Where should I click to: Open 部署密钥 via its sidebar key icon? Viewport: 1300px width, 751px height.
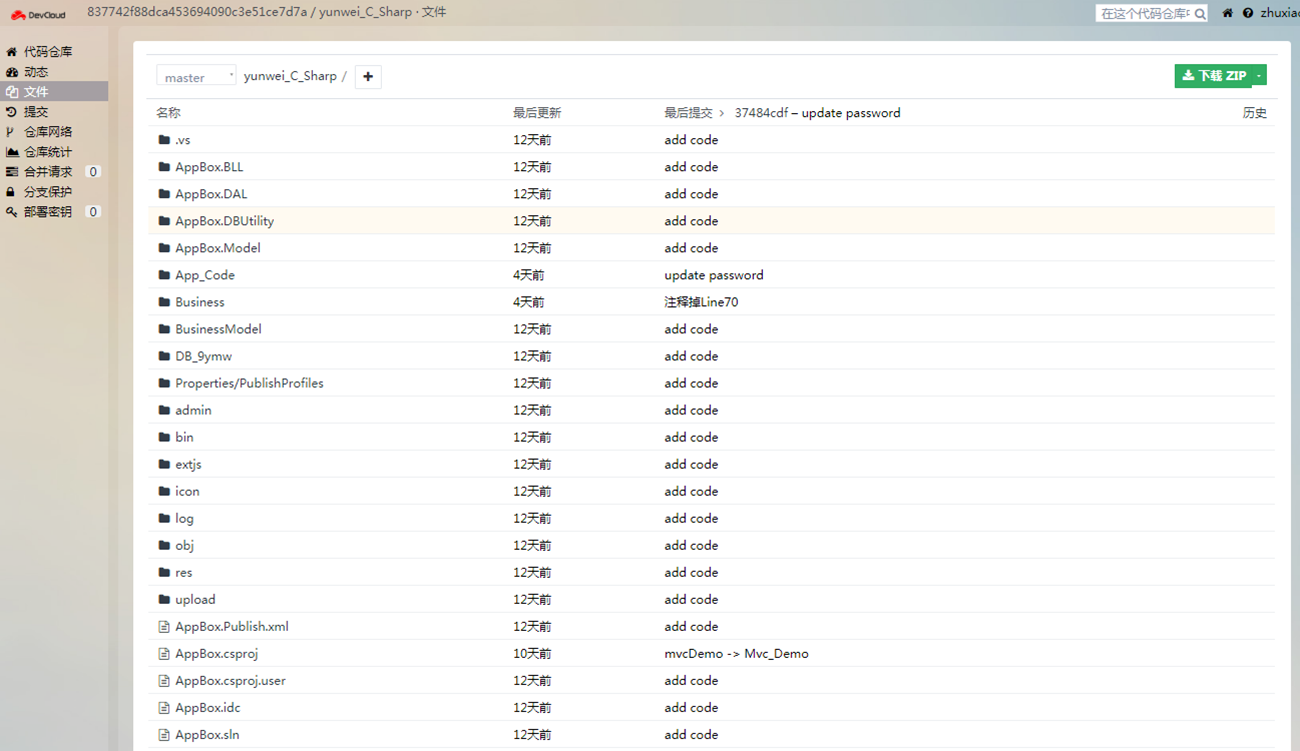pos(12,212)
